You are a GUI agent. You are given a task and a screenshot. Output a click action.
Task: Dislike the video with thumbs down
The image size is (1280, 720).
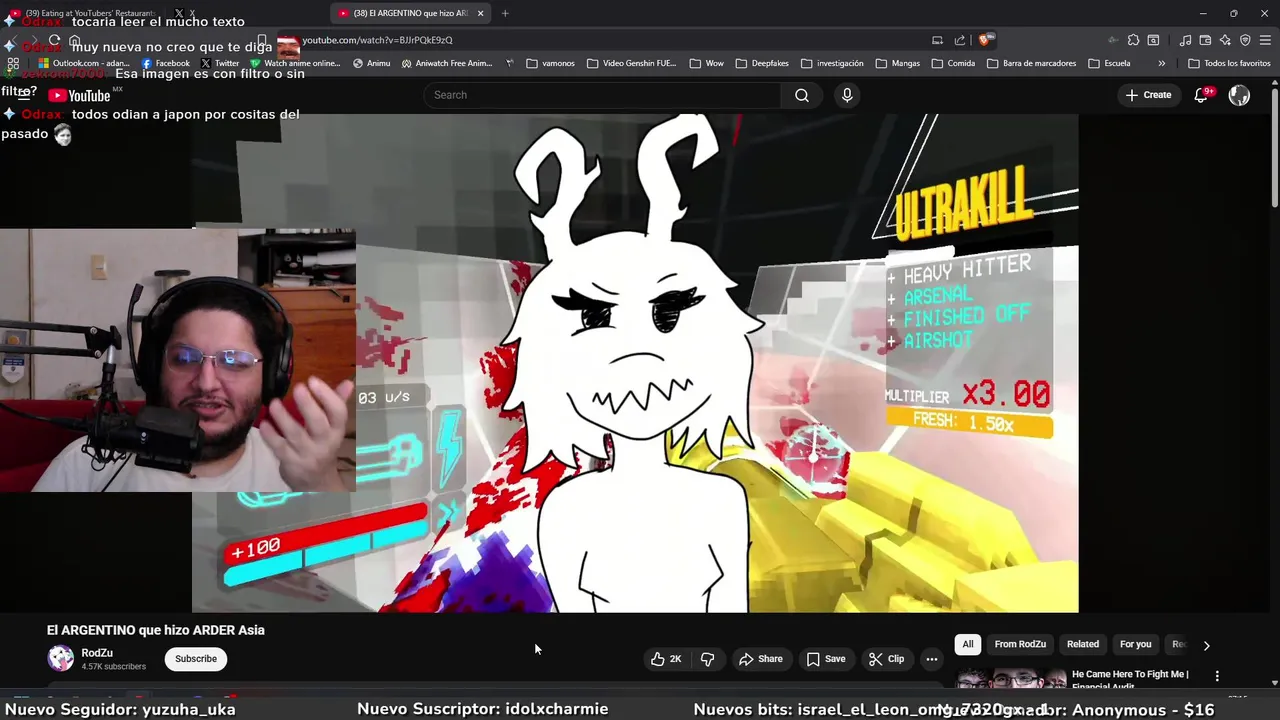pyautogui.click(x=707, y=659)
